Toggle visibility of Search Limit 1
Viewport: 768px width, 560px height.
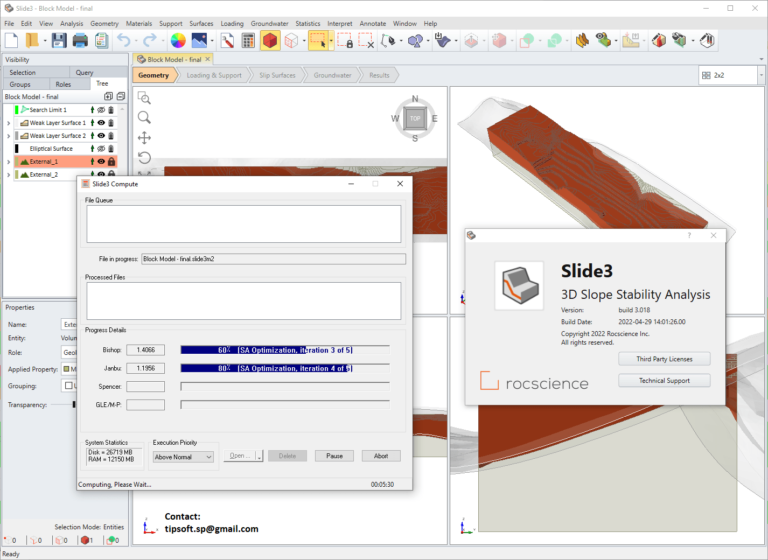(x=101, y=110)
